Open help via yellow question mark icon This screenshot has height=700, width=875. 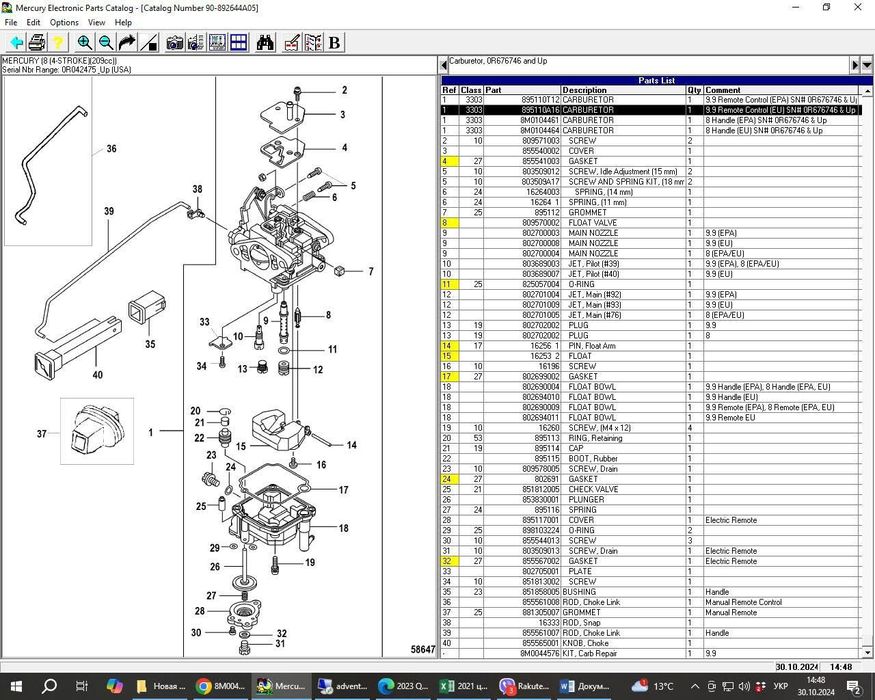[x=57, y=42]
